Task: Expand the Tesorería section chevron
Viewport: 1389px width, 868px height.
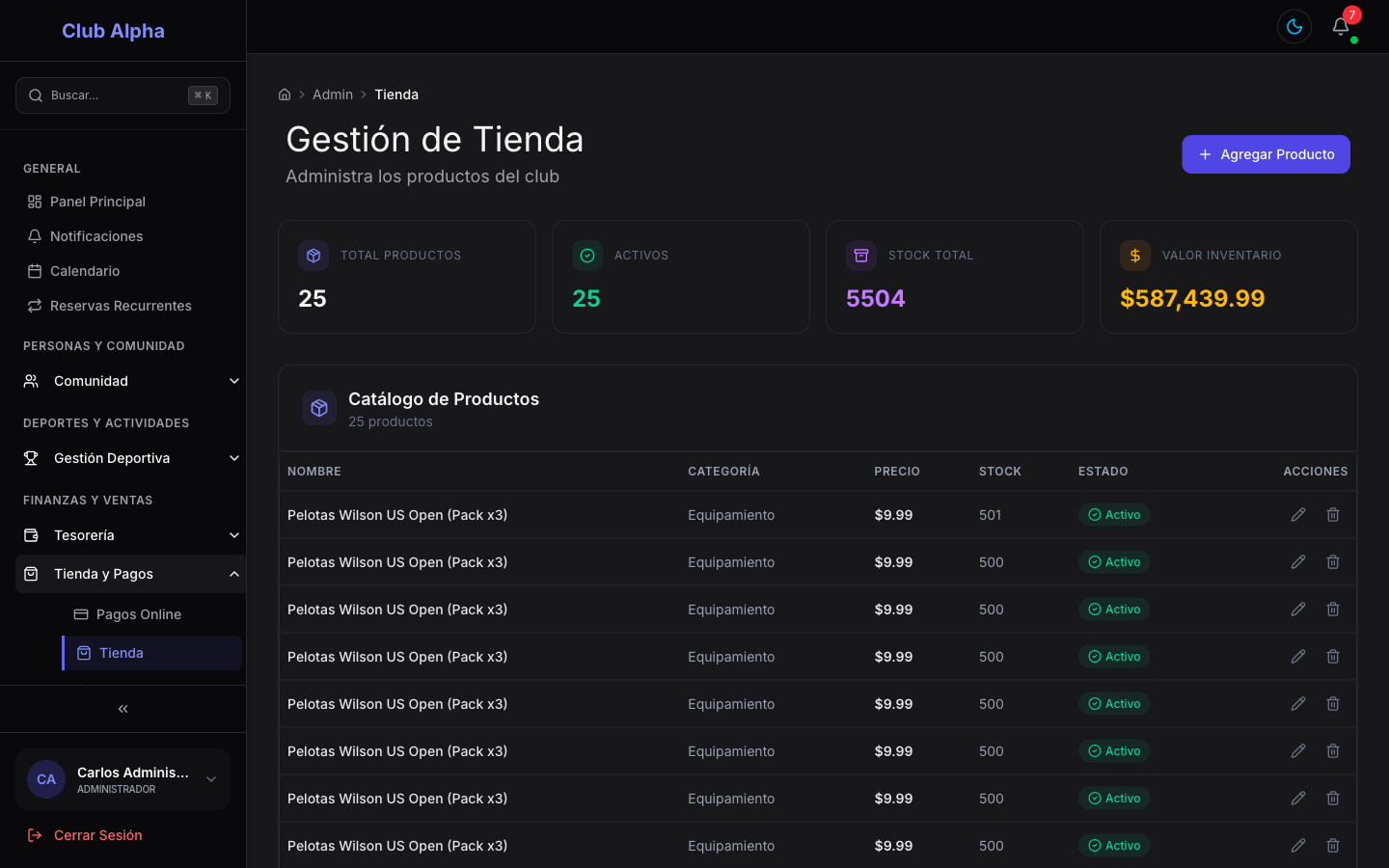Action: click(x=234, y=535)
